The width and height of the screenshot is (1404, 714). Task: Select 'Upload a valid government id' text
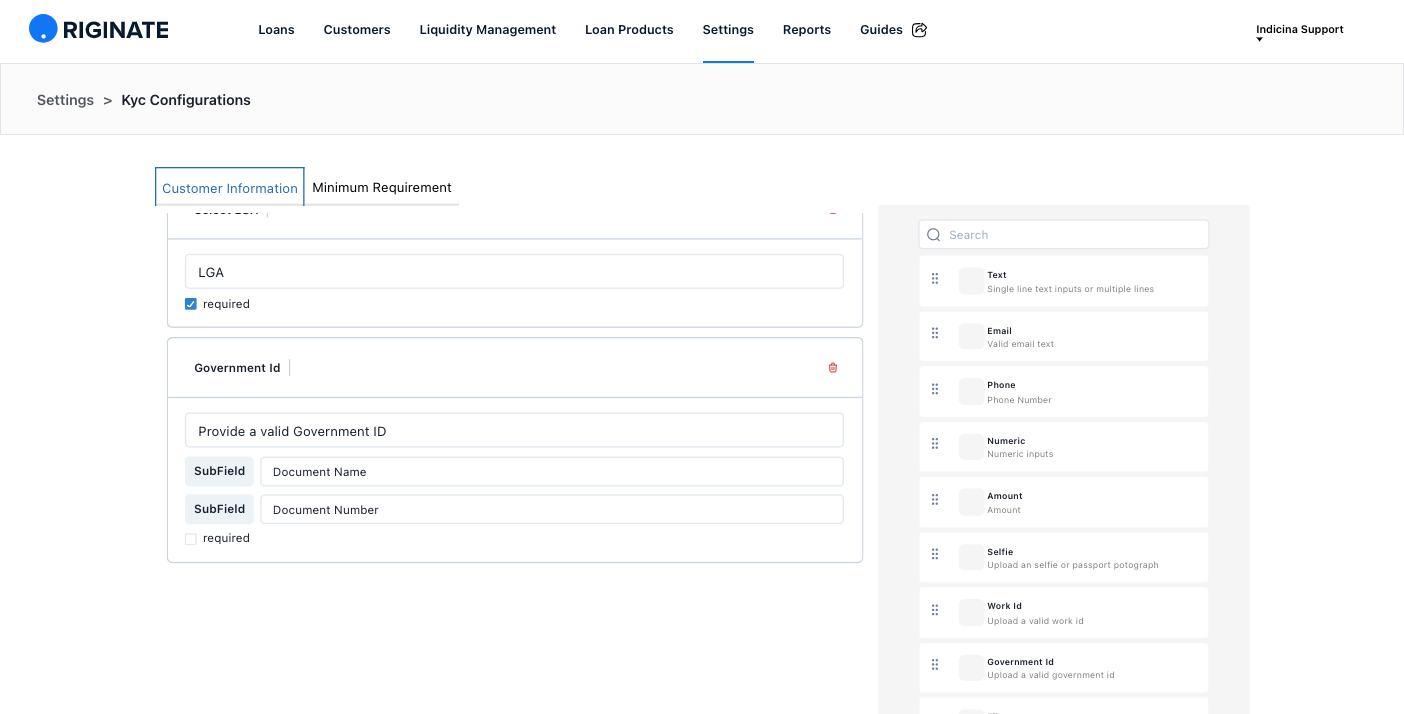pos(1051,675)
